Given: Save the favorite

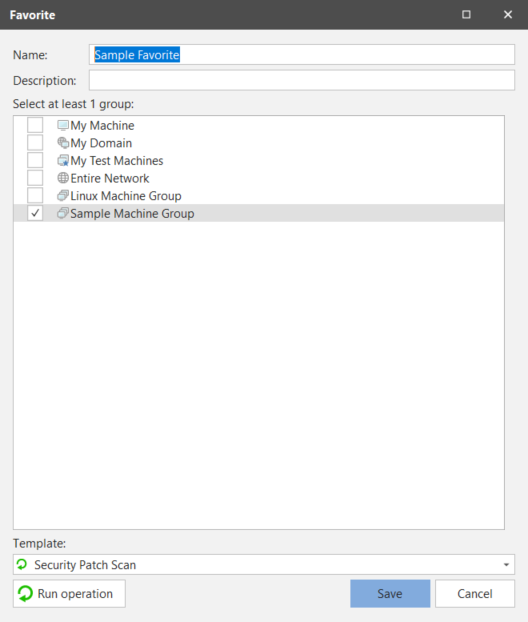Looking at the screenshot, I should [x=390, y=593].
